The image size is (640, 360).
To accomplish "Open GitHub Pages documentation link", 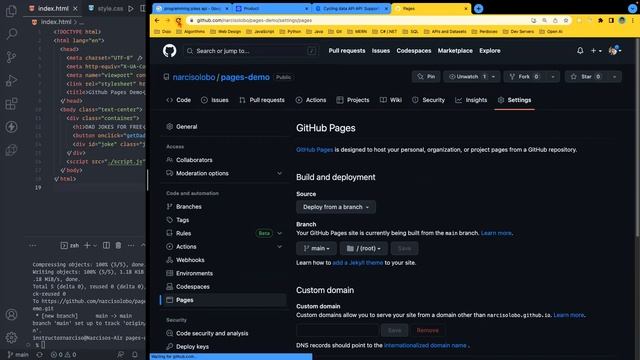I will (314, 150).
